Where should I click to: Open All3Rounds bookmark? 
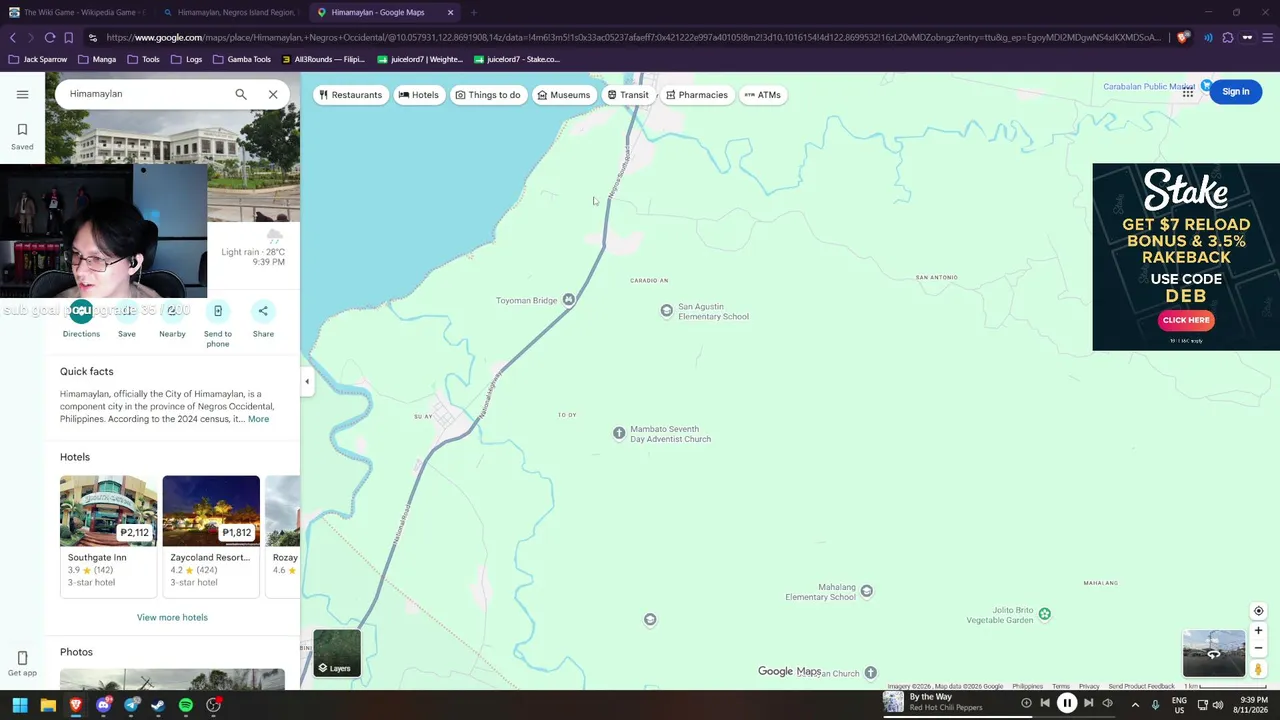pos(323,59)
